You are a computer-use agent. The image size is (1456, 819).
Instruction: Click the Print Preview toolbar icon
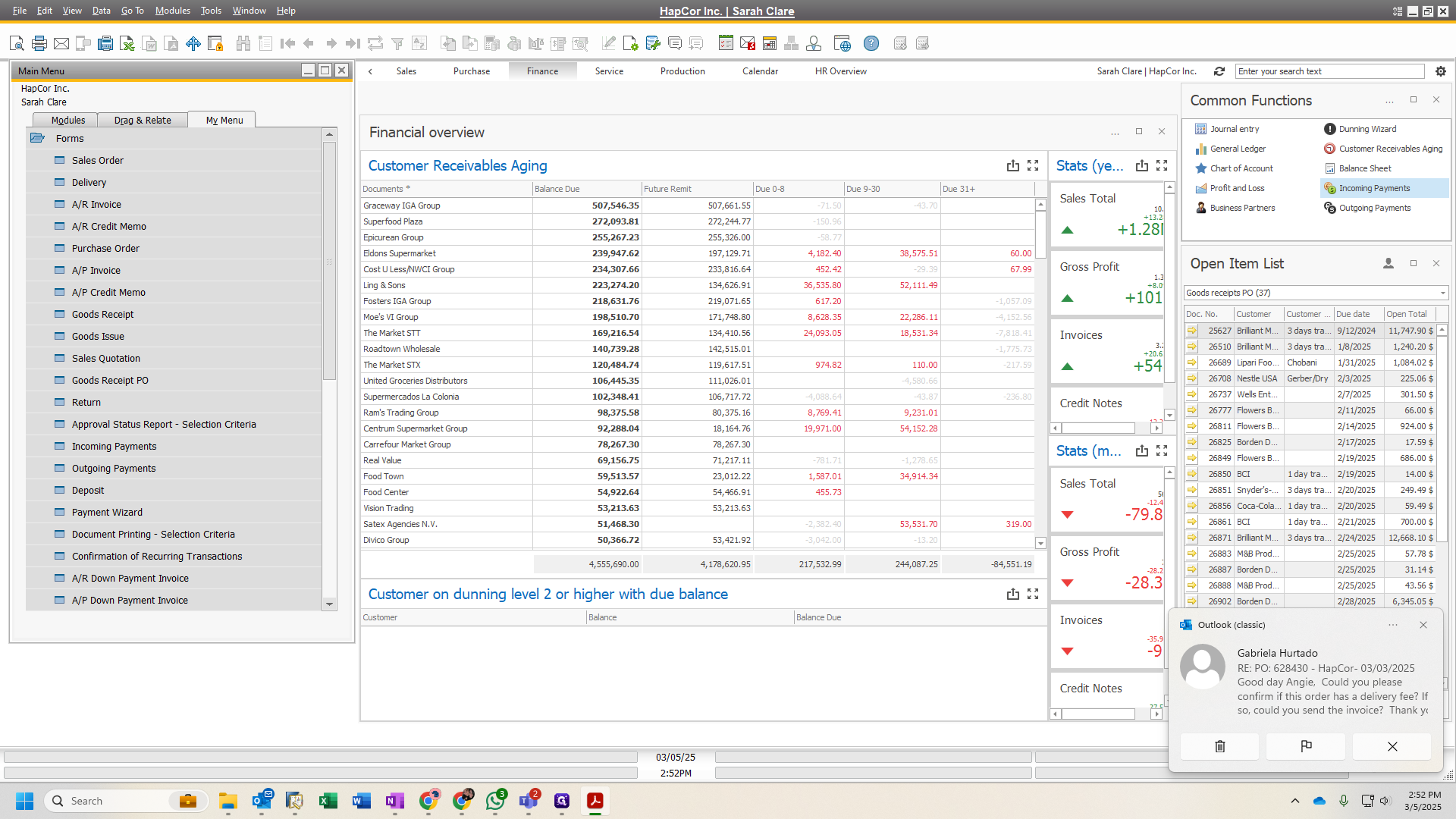click(x=17, y=43)
